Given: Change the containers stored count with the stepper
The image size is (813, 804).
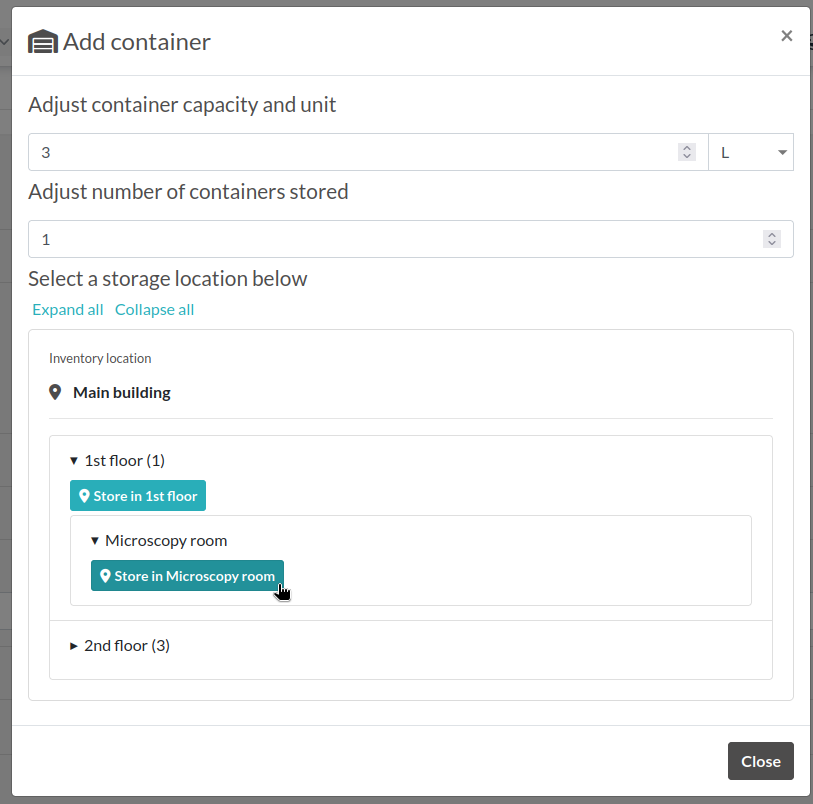Looking at the screenshot, I should tap(772, 239).
